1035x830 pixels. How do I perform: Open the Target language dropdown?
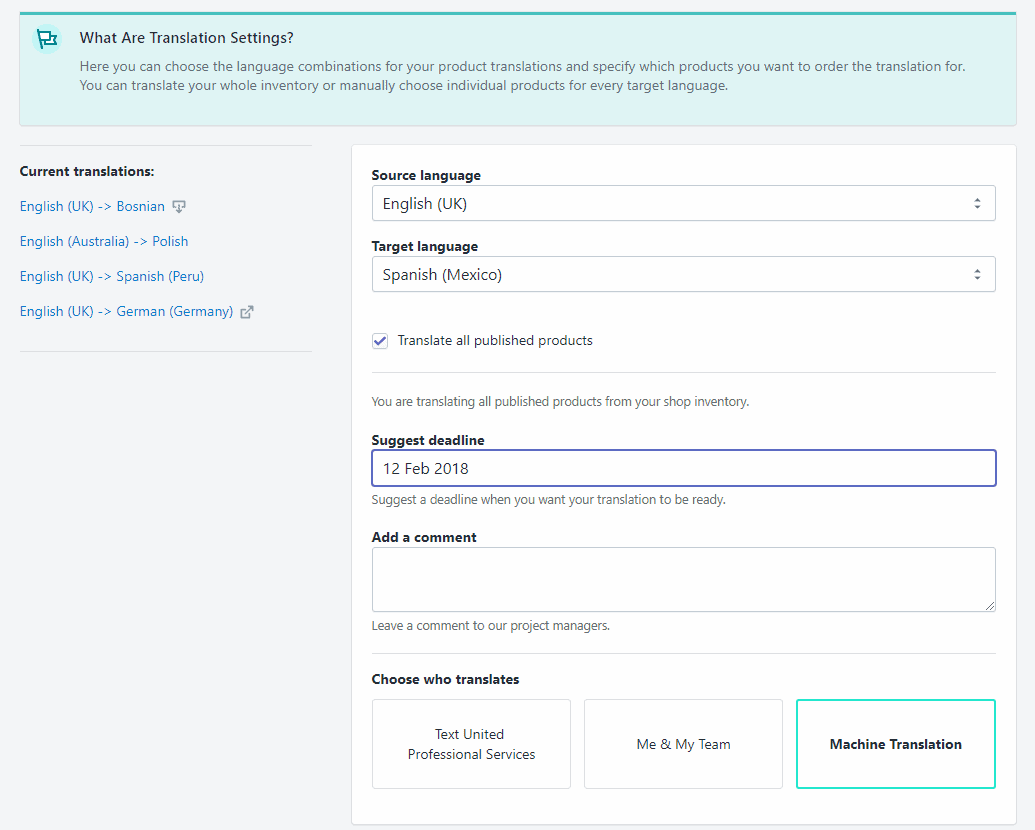[x=683, y=274]
